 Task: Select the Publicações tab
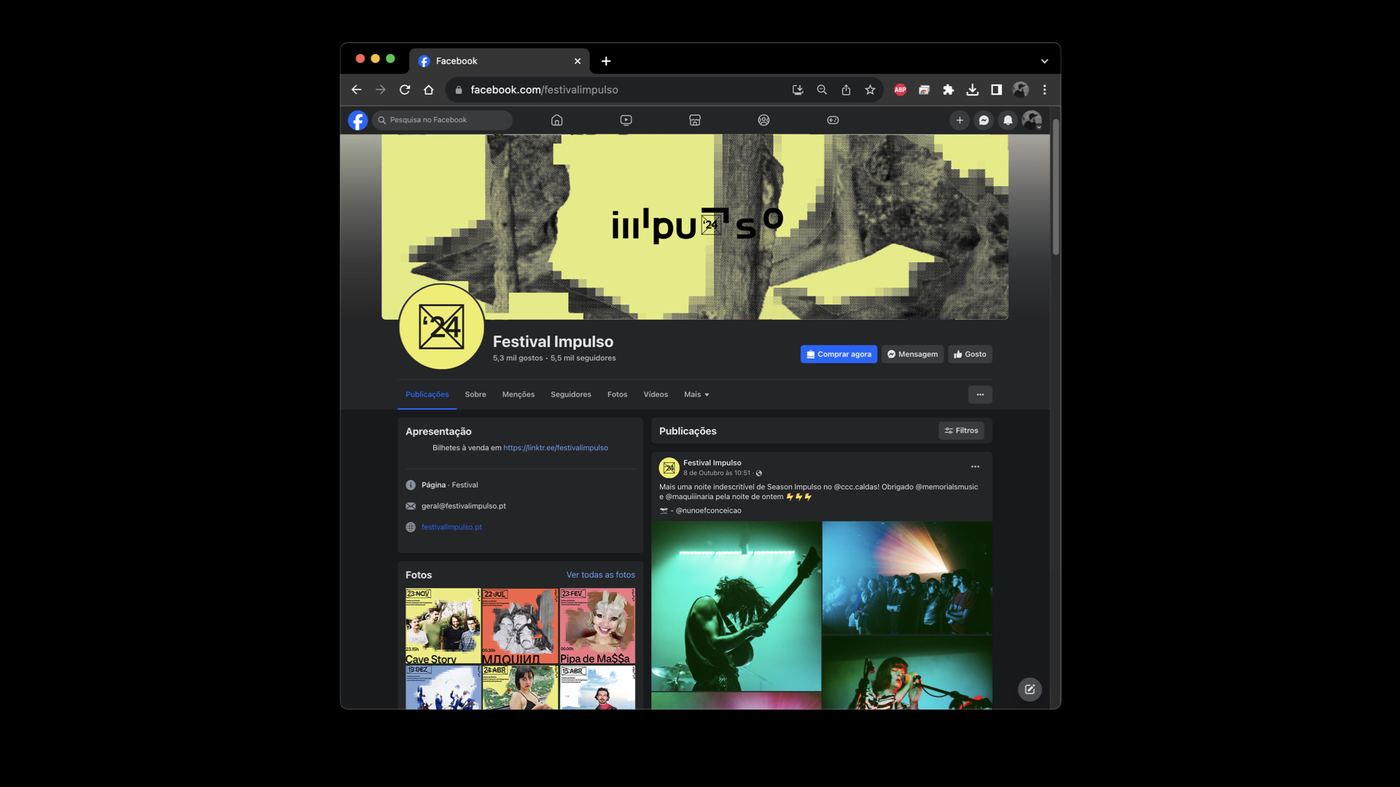pyautogui.click(x=427, y=395)
